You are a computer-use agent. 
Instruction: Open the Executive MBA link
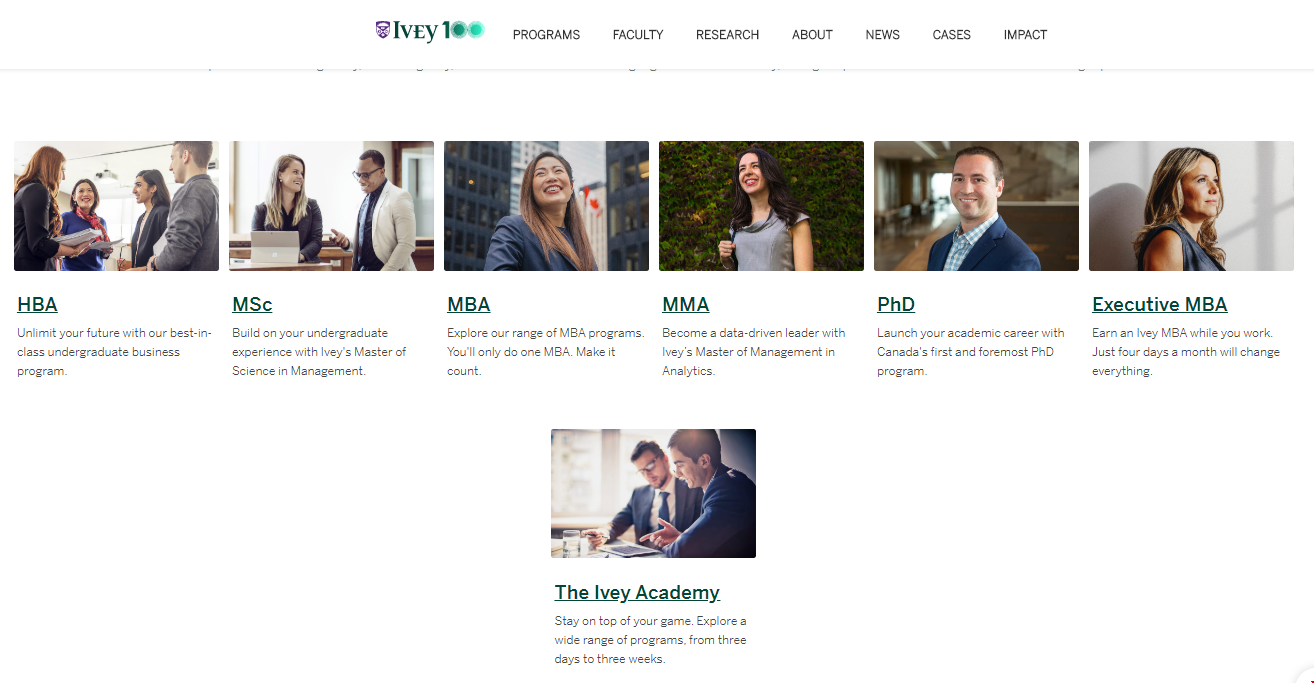coord(1159,305)
